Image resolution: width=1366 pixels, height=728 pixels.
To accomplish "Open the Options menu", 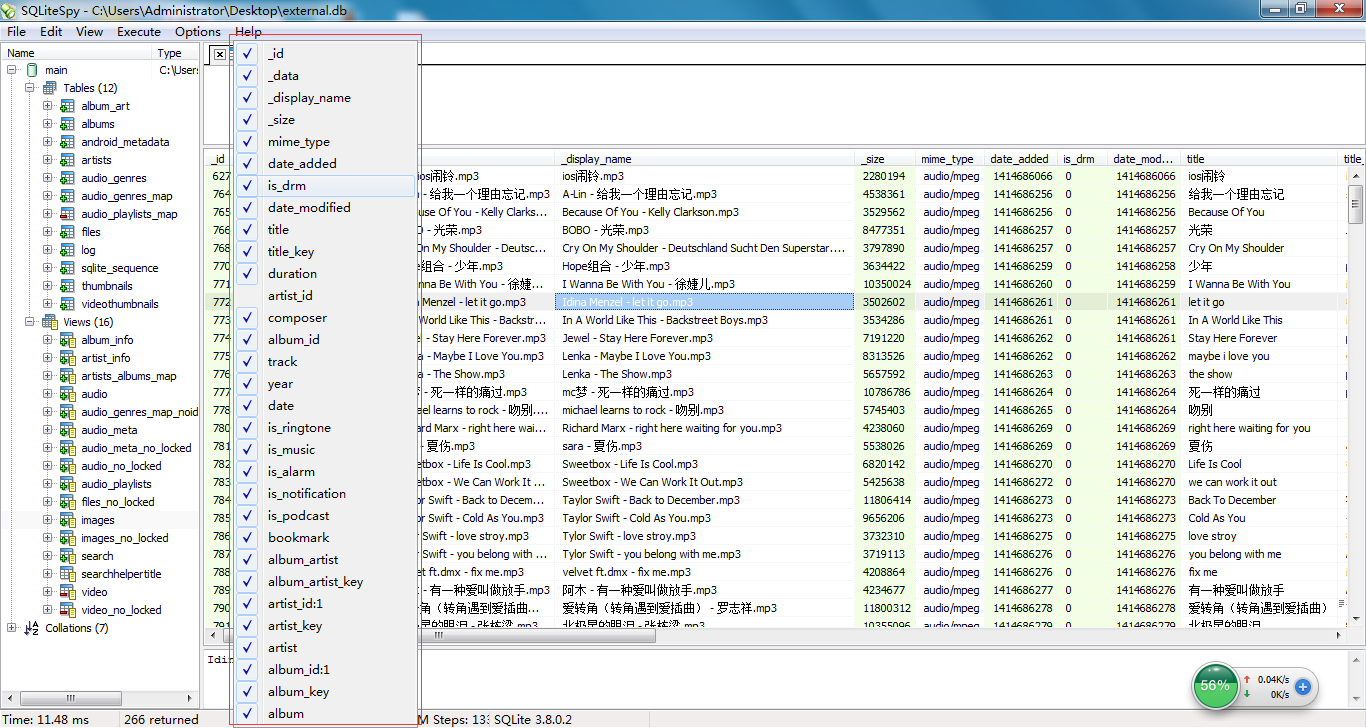I will click(198, 32).
